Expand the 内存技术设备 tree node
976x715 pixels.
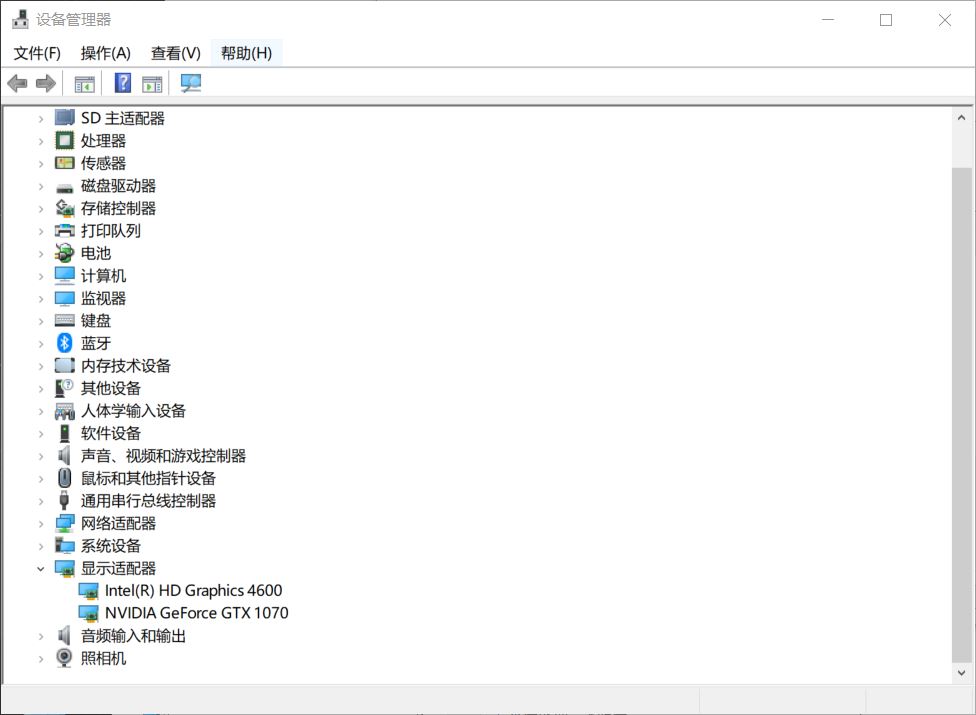point(40,366)
